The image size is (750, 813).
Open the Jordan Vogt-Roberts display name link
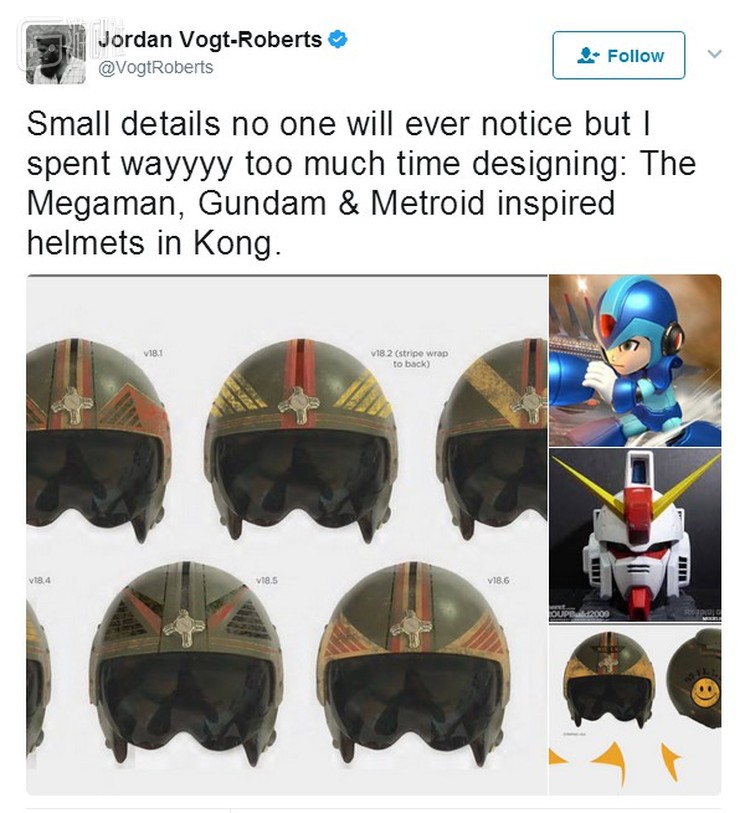point(210,39)
